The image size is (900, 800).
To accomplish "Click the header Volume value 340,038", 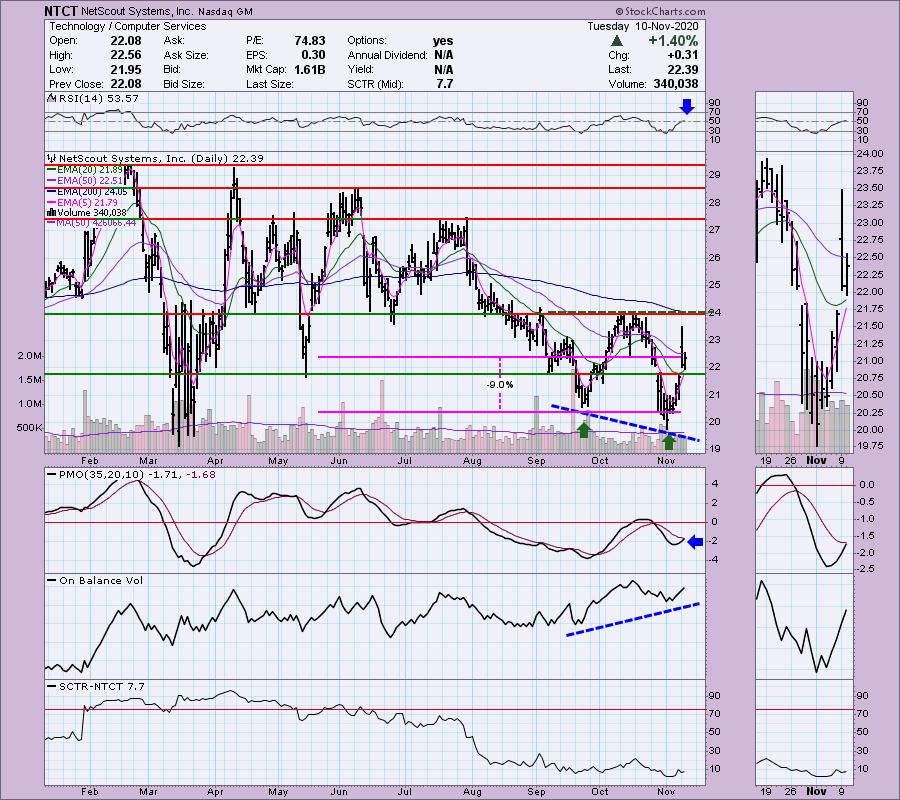I will coord(676,84).
